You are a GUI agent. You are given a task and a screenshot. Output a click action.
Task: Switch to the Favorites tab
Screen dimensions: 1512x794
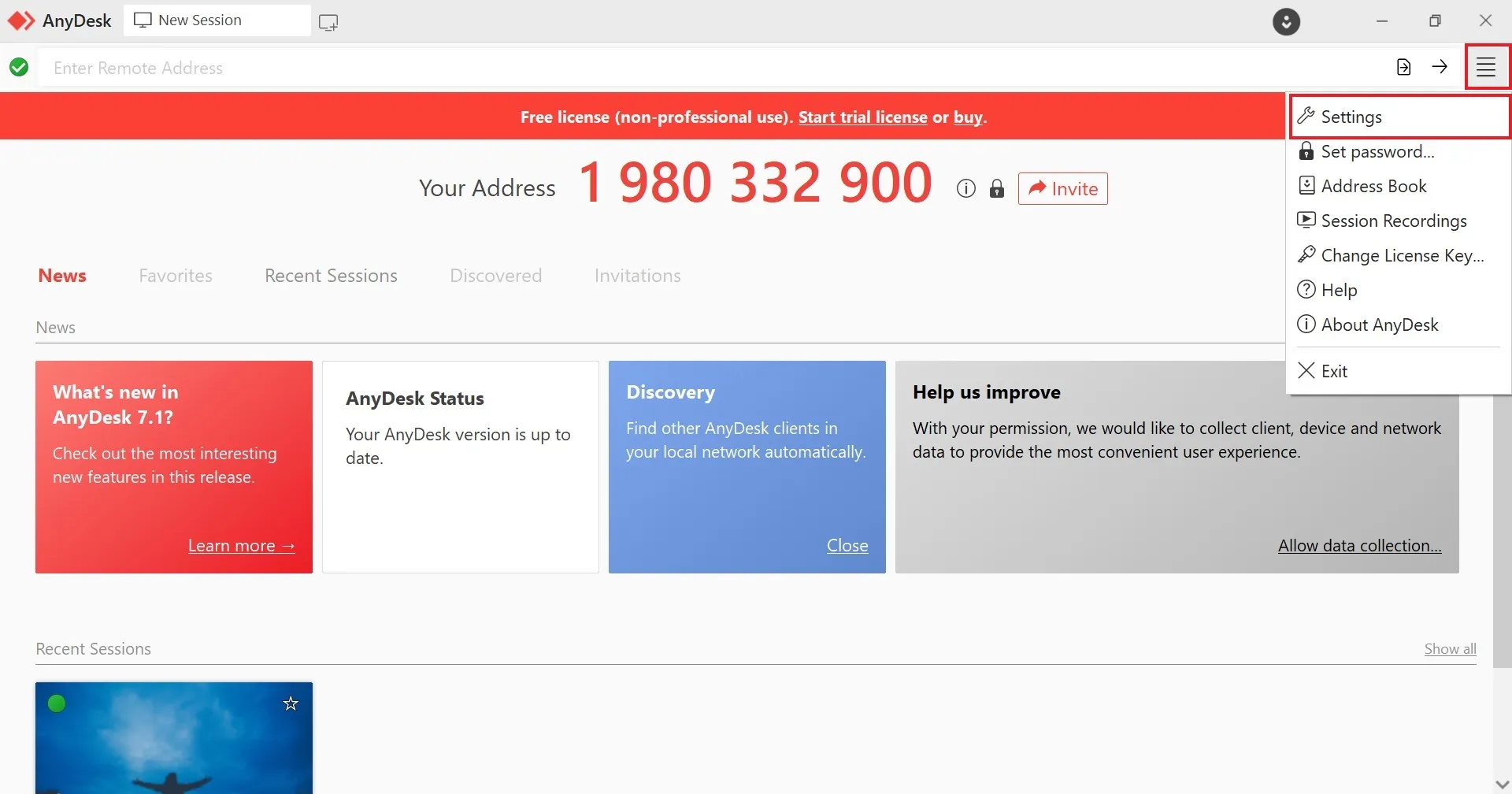pyautogui.click(x=175, y=275)
